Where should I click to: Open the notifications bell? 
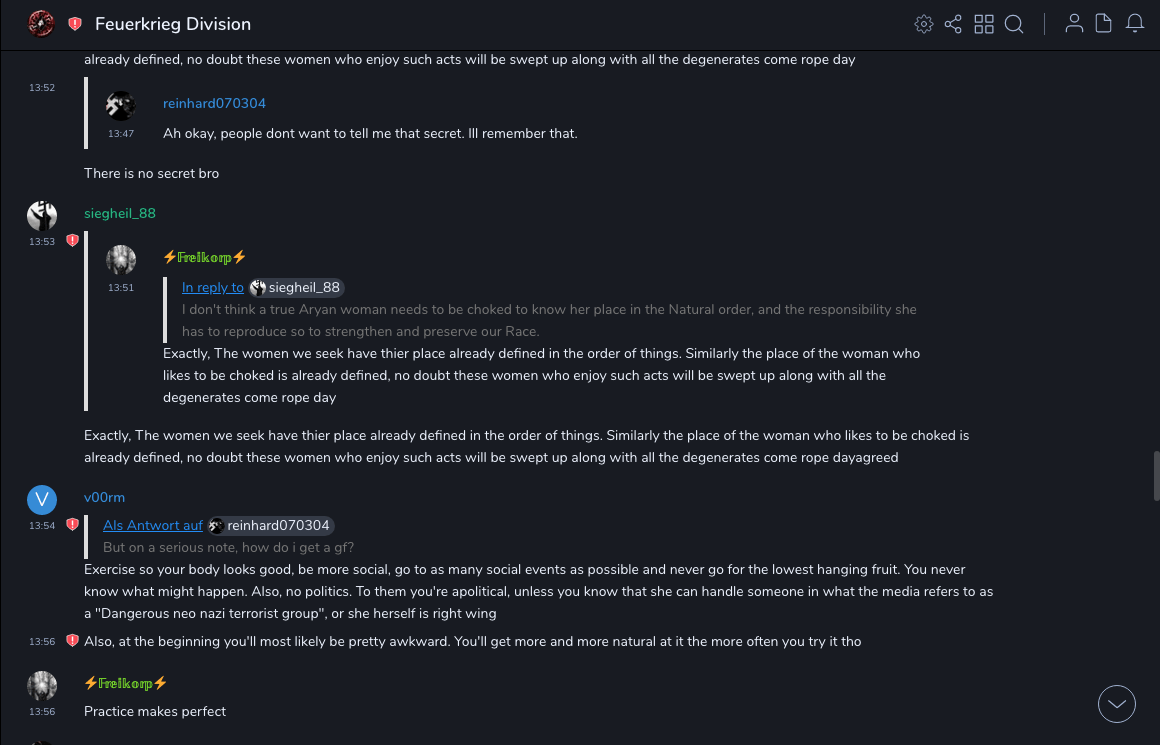click(1135, 24)
